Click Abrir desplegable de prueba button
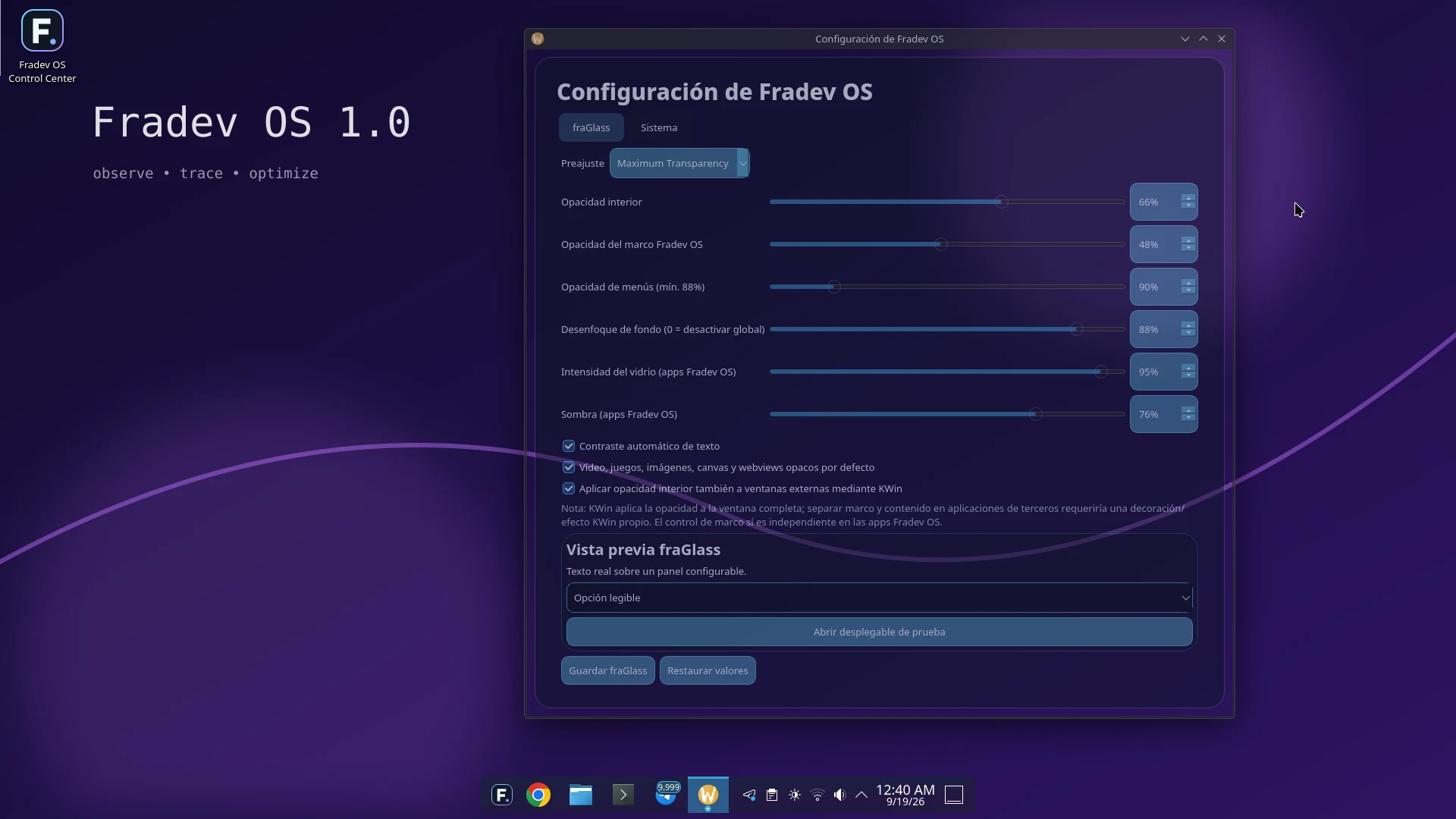This screenshot has height=819, width=1456. click(879, 632)
